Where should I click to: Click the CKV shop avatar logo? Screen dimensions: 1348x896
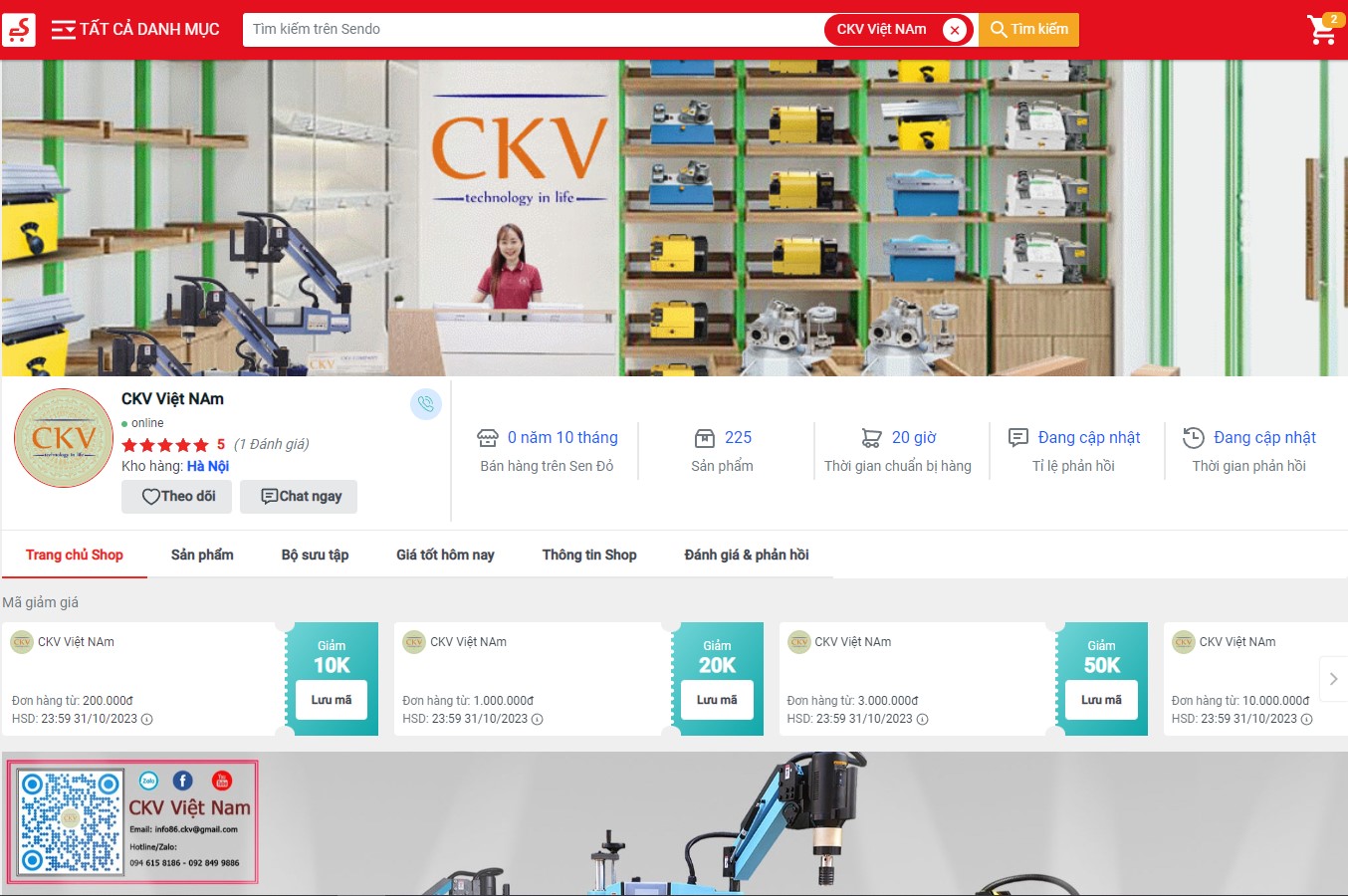pyautogui.click(x=64, y=438)
